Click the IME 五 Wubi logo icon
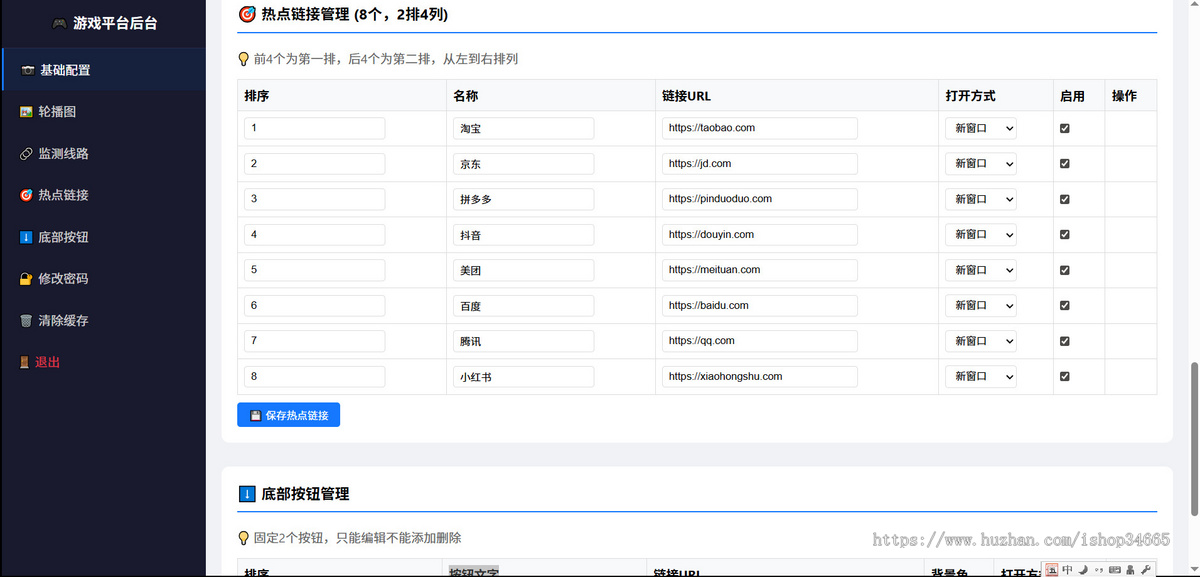 coord(1052,569)
